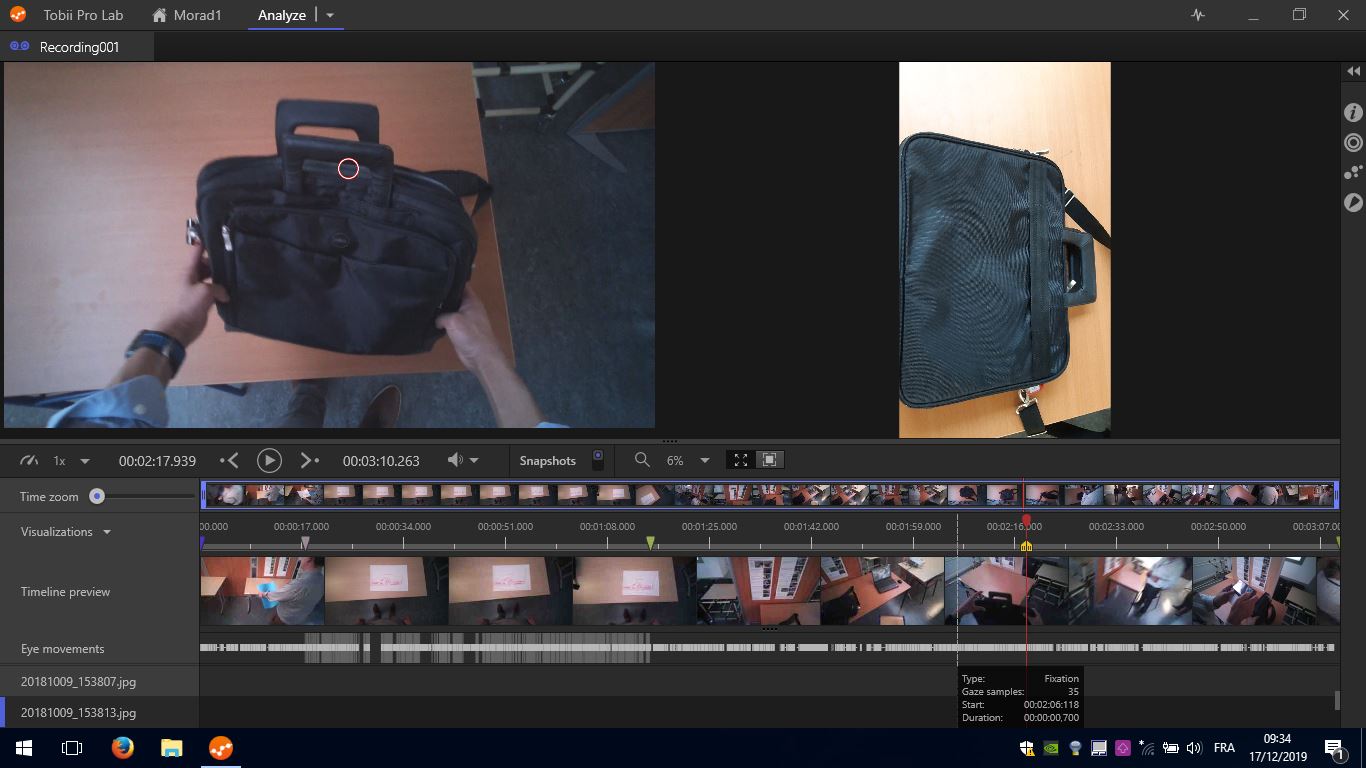Click the Time zoom label
The image size is (1366, 768).
(x=49, y=497)
